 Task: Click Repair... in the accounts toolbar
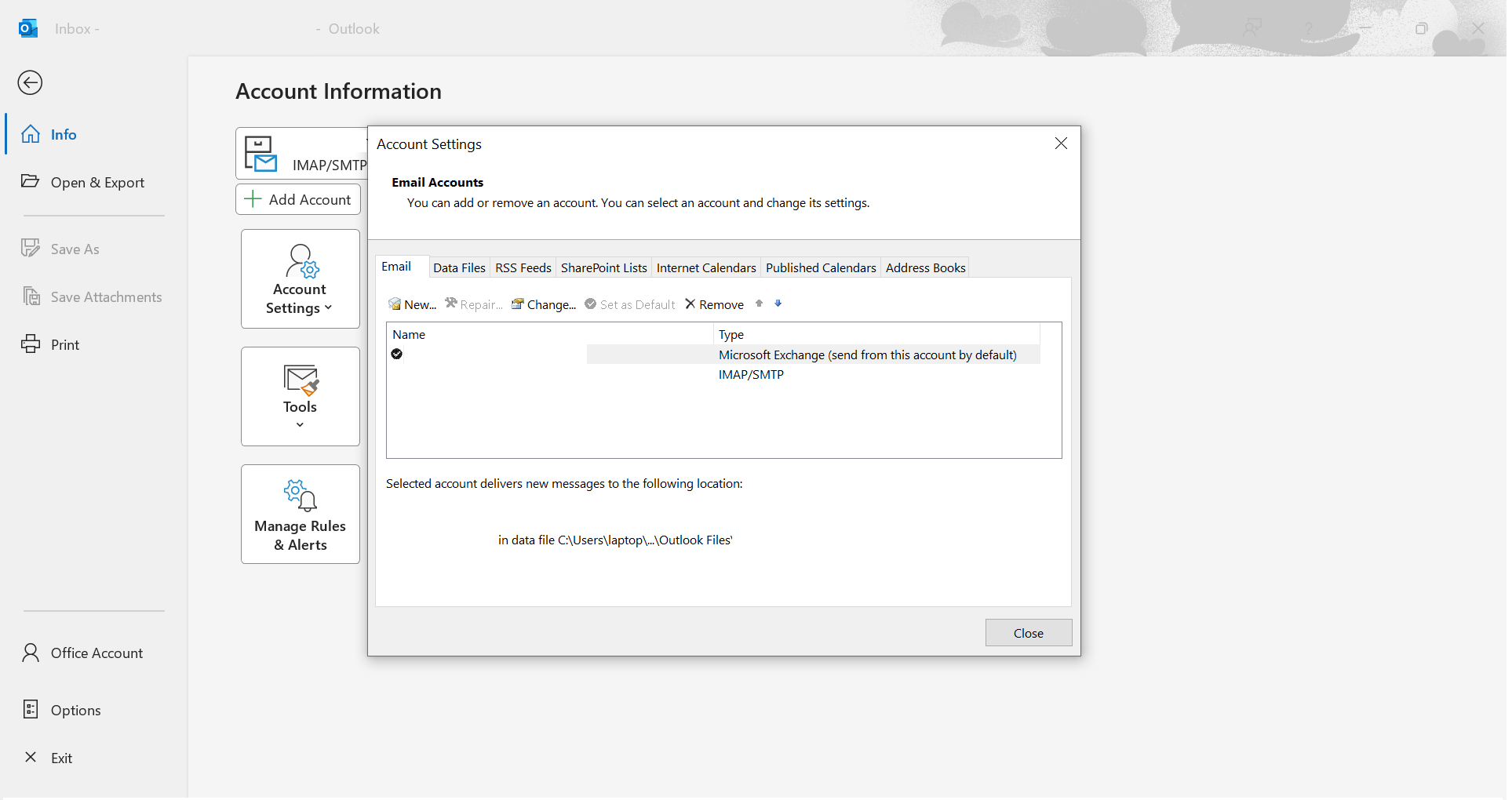pos(474,305)
